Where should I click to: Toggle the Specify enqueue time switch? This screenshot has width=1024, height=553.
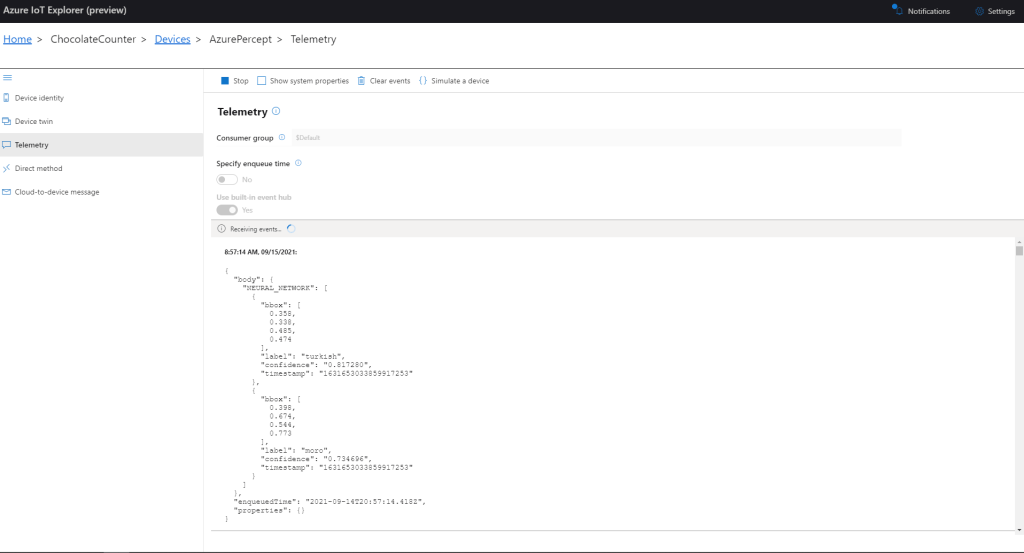(227, 179)
